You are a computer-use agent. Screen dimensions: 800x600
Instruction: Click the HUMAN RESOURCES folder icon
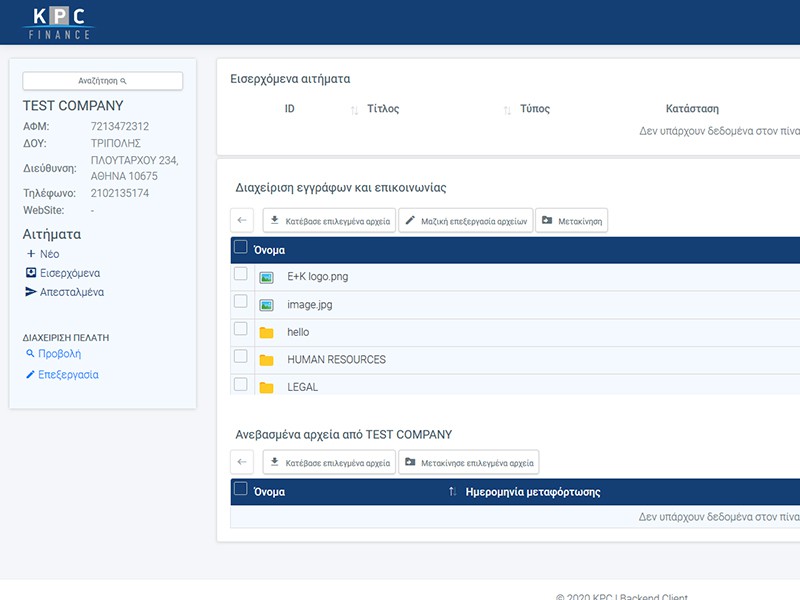click(x=266, y=360)
